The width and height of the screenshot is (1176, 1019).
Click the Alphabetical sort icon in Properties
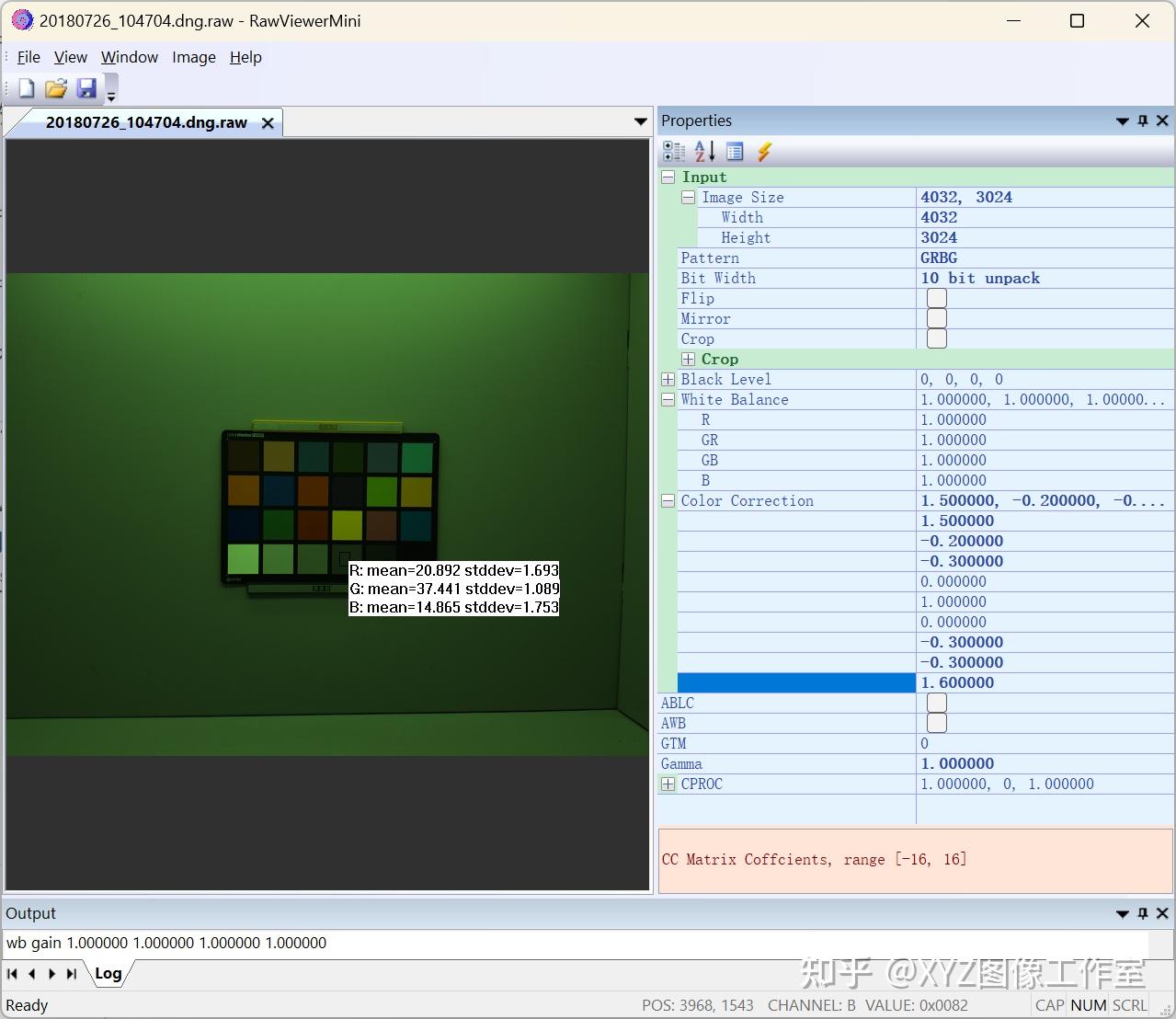pyautogui.click(x=705, y=152)
